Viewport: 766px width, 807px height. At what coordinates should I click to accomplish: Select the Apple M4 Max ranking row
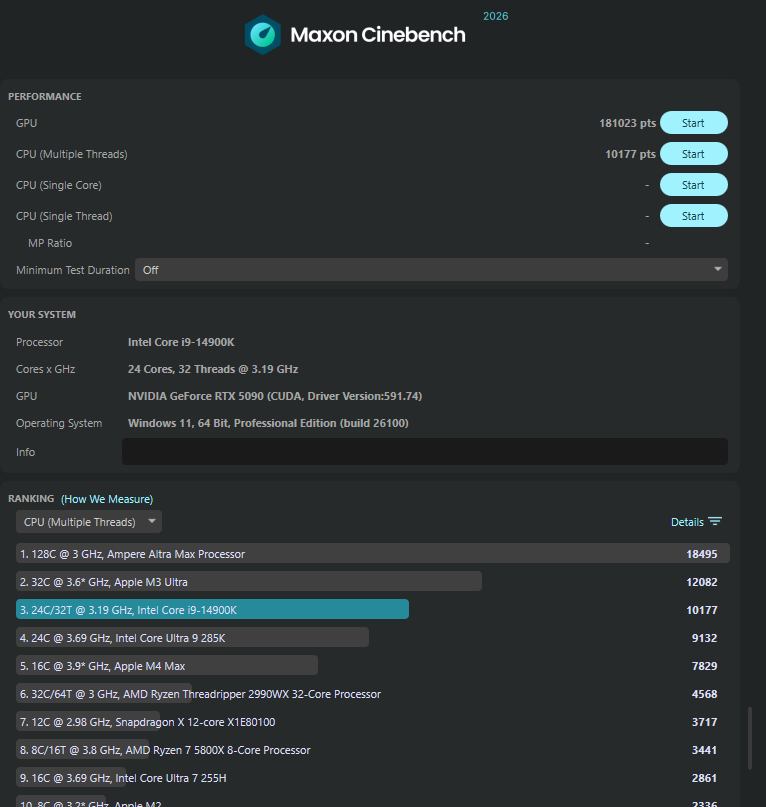[x=373, y=665]
